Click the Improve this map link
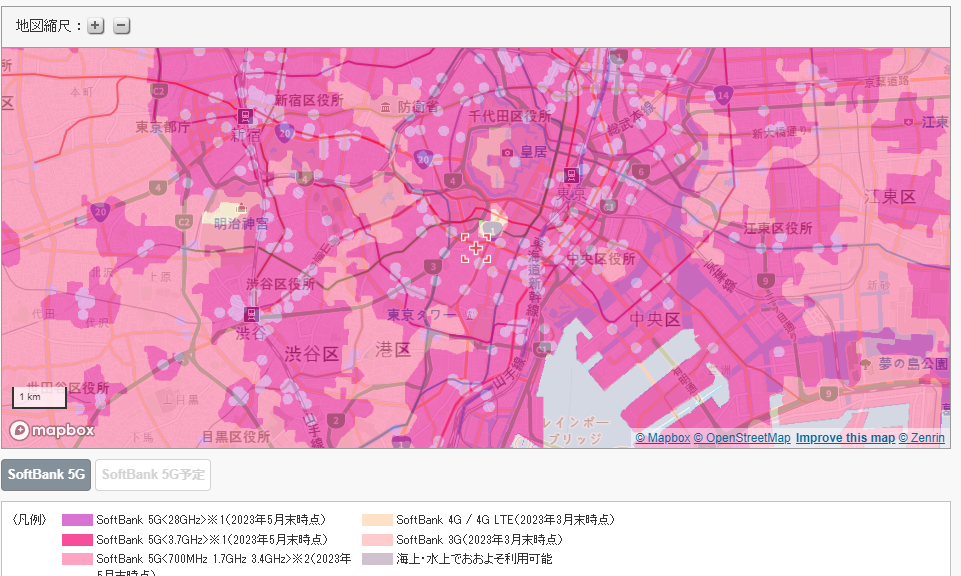This screenshot has height=576, width=961. pyautogui.click(x=845, y=438)
